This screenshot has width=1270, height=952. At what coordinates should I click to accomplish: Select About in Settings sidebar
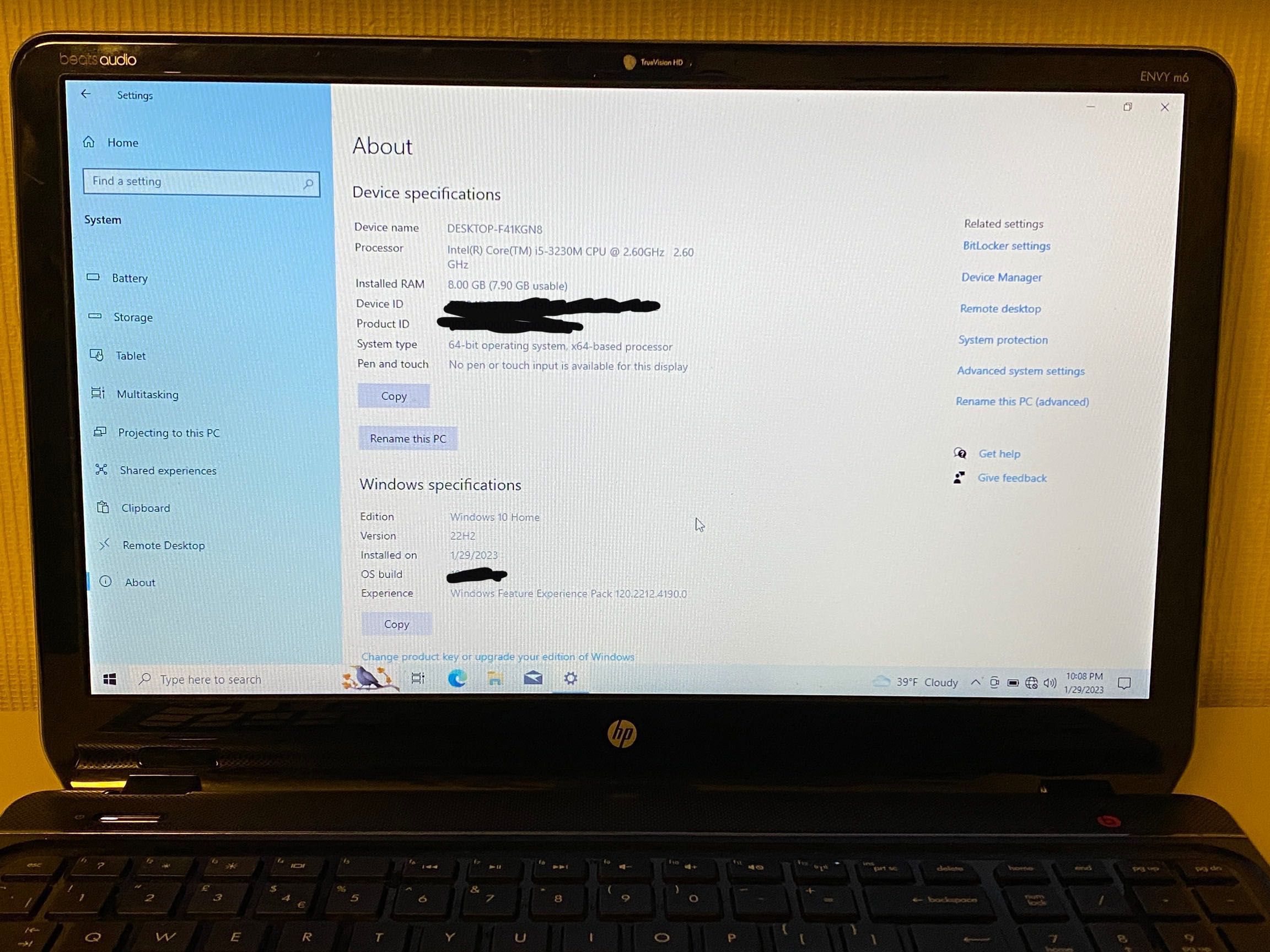click(x=139, y=581)
